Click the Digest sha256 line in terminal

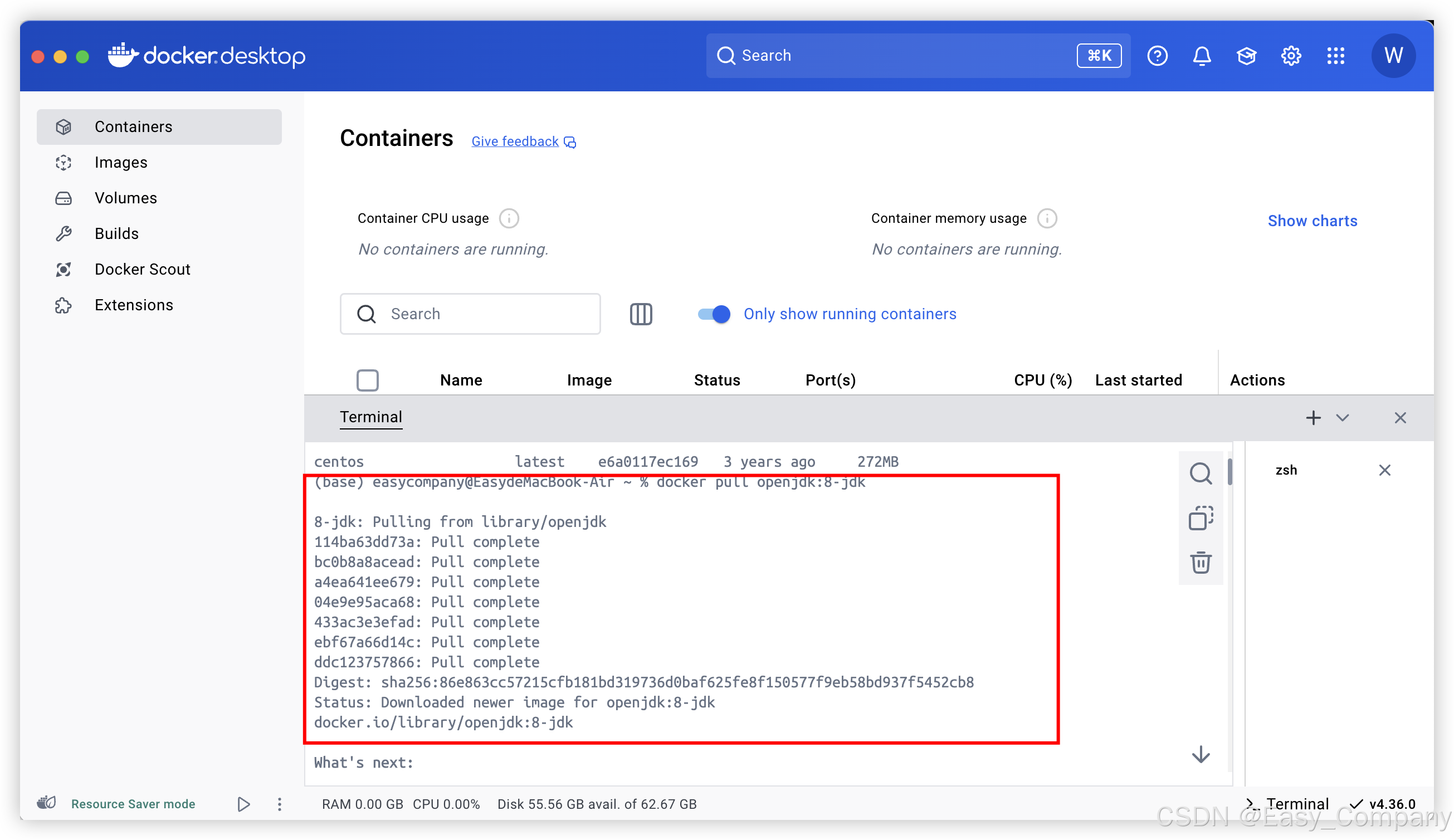pyautogui.click(x=643, y=682)
